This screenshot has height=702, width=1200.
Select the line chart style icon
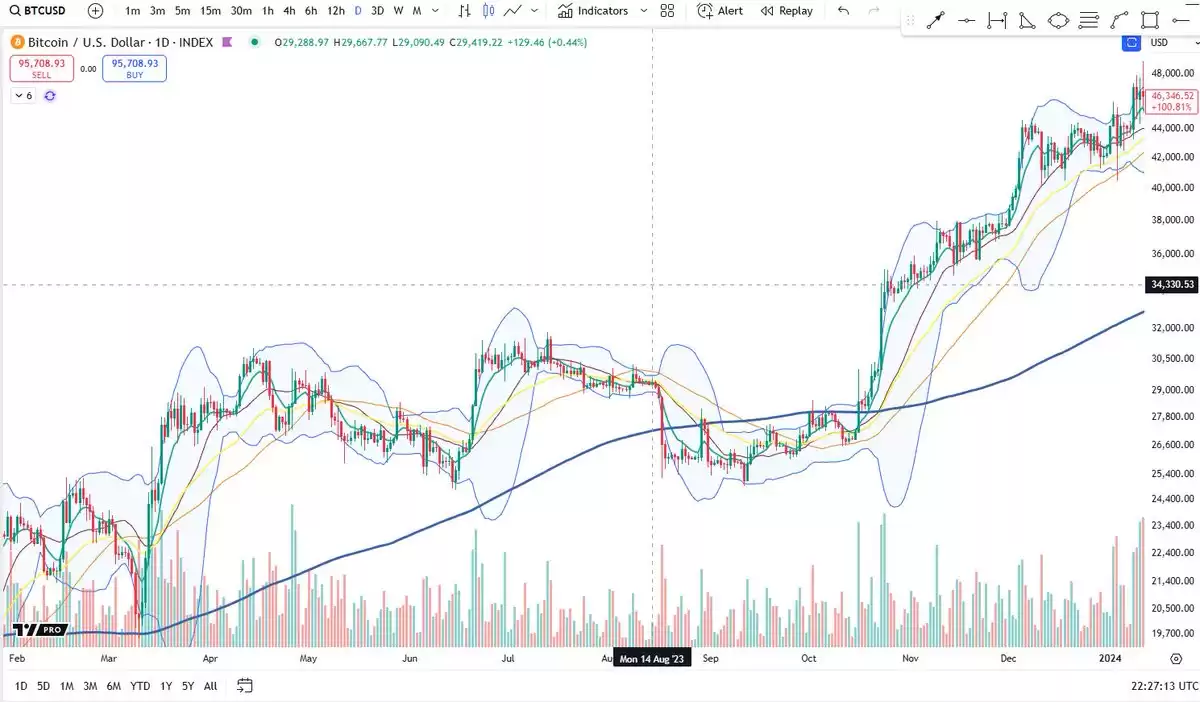coord(513,10)
